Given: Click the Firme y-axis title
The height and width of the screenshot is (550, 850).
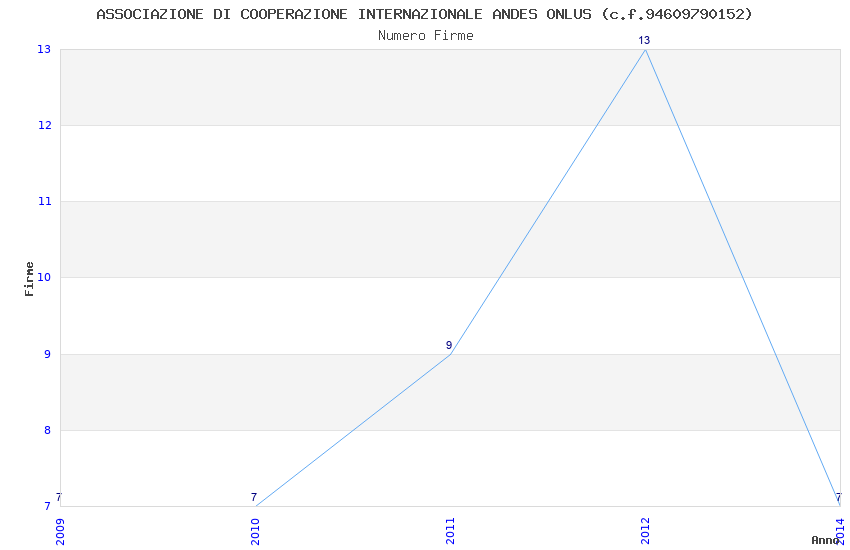Looking at the screenshot, I should point(29,279).
